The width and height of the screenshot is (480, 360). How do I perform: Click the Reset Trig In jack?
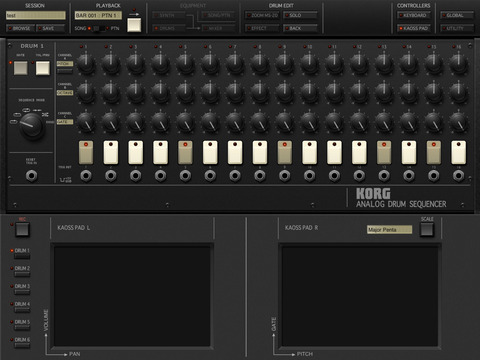click(32, 175)
